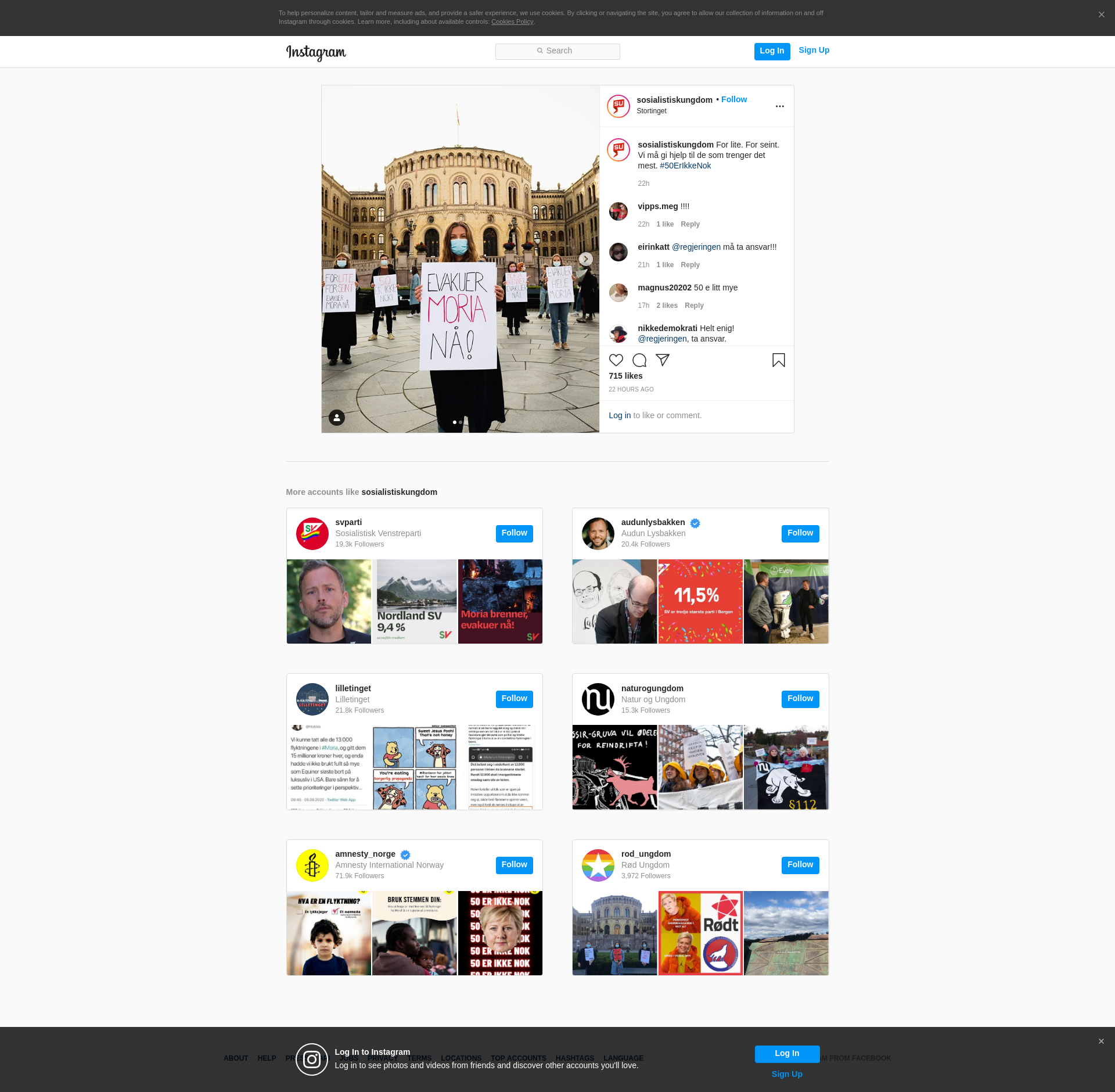Click audunlysbakken profile picture
Screen dimensions: 1115x1092
coord(598,534)
